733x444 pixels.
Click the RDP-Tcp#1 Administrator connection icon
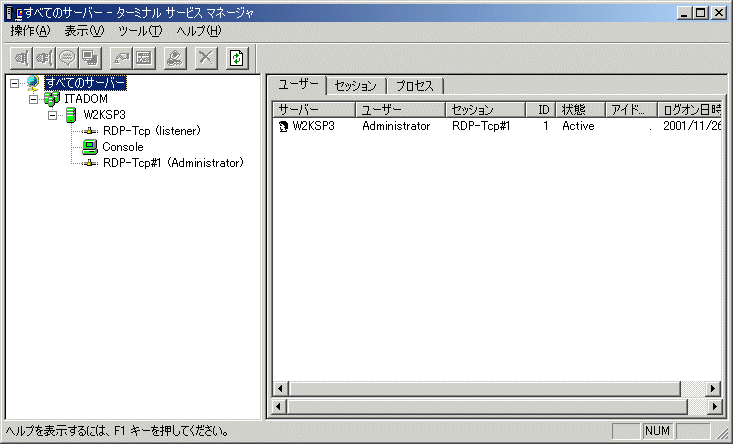pos(89,163)
